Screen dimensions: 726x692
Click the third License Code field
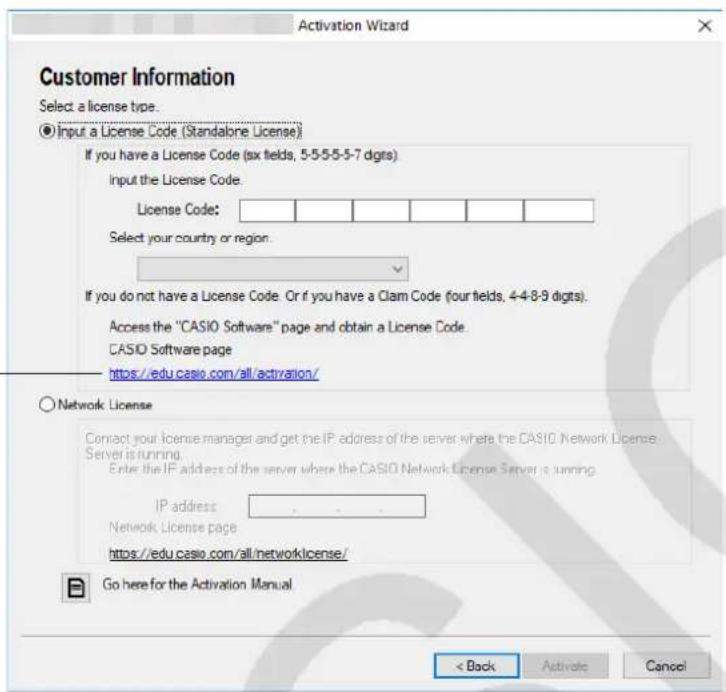[x=381, y=211]
